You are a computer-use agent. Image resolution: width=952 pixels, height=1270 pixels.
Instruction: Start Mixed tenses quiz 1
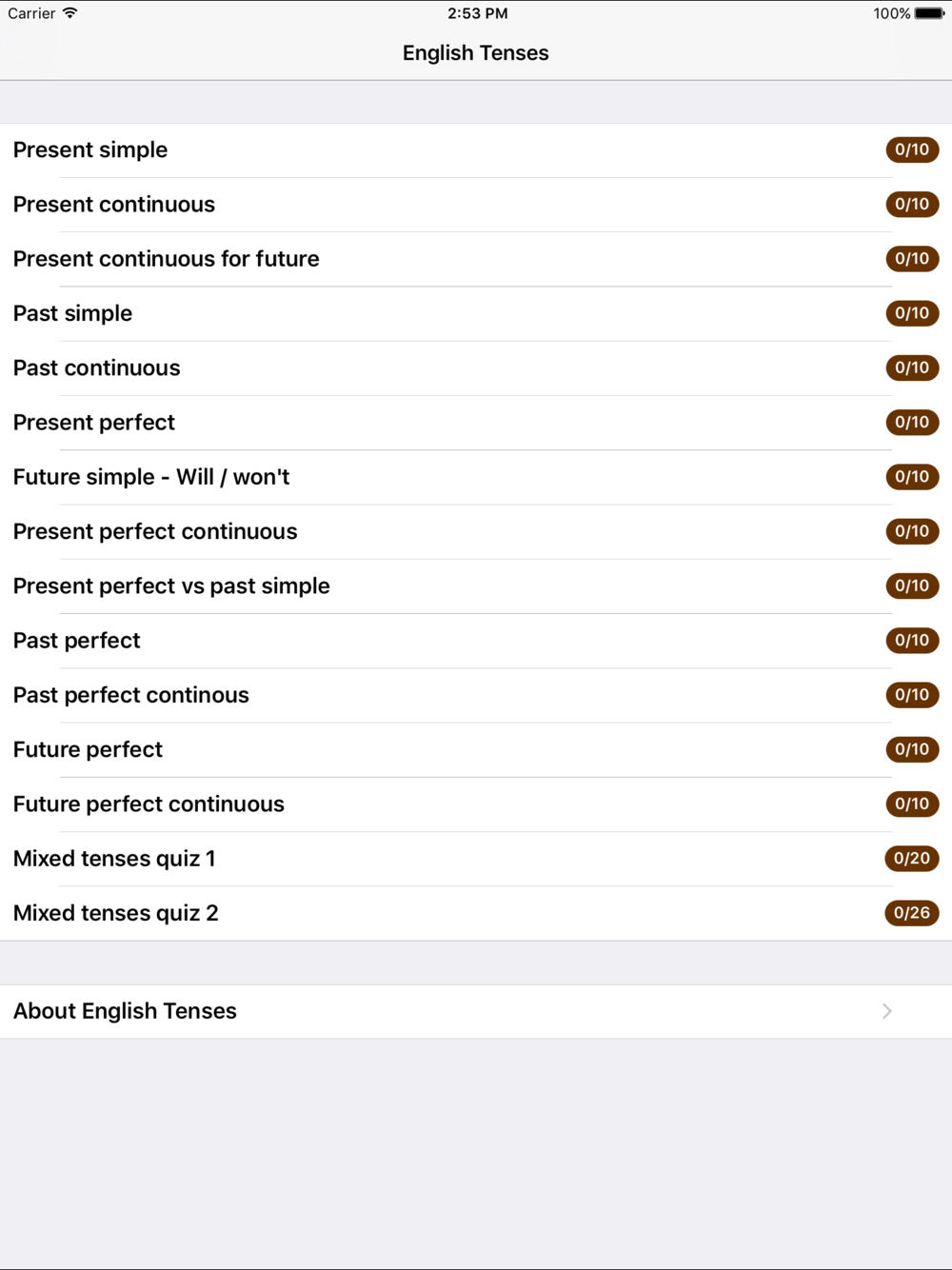click(x=114, y=859)
